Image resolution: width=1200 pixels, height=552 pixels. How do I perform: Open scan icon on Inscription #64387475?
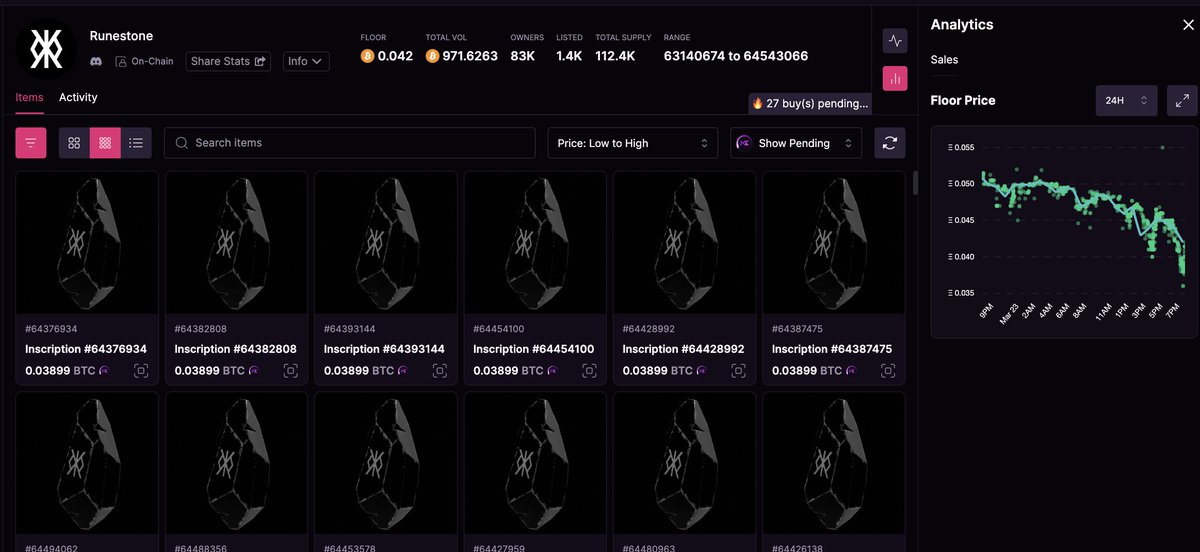point(888,371)
